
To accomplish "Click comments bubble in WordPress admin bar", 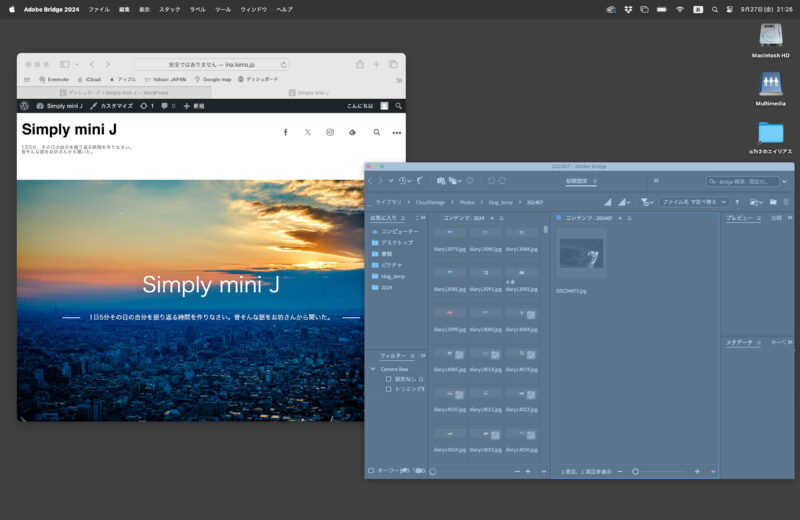I will (x=164, y=106).
